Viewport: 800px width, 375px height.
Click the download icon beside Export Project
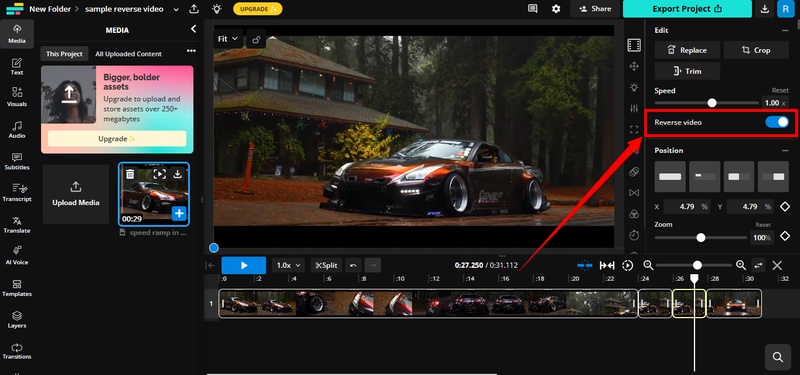tap(764, 9)
